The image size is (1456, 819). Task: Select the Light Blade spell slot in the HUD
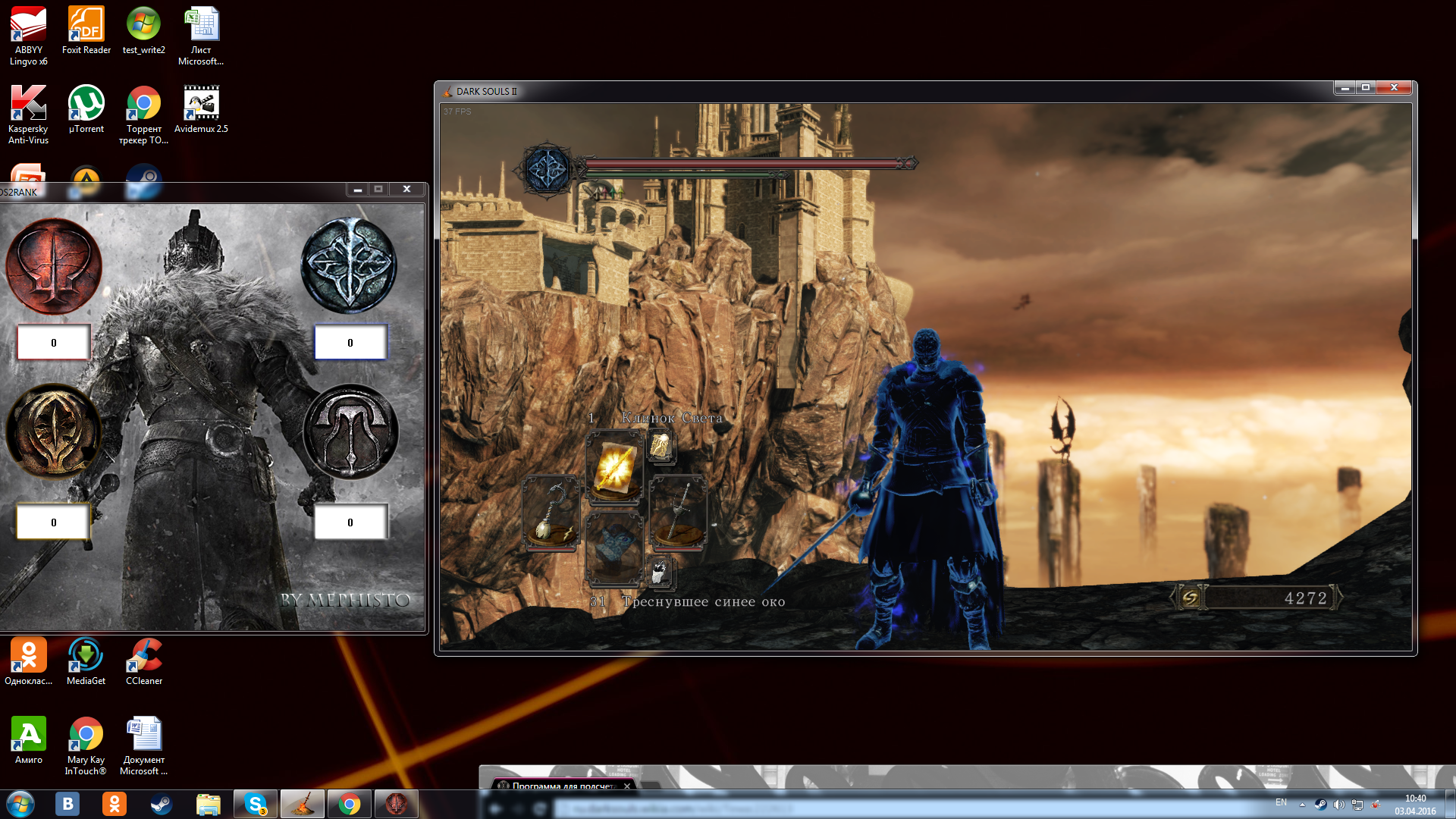point(615,468)
